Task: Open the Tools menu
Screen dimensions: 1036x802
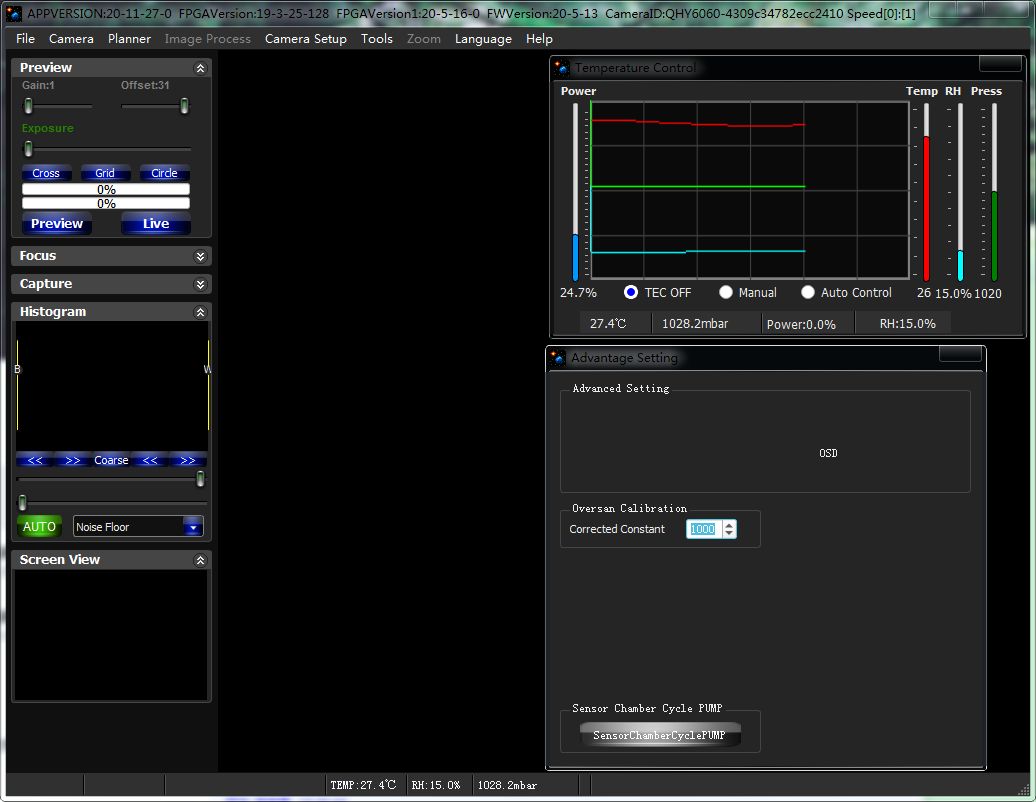Action: click(377, 39)
